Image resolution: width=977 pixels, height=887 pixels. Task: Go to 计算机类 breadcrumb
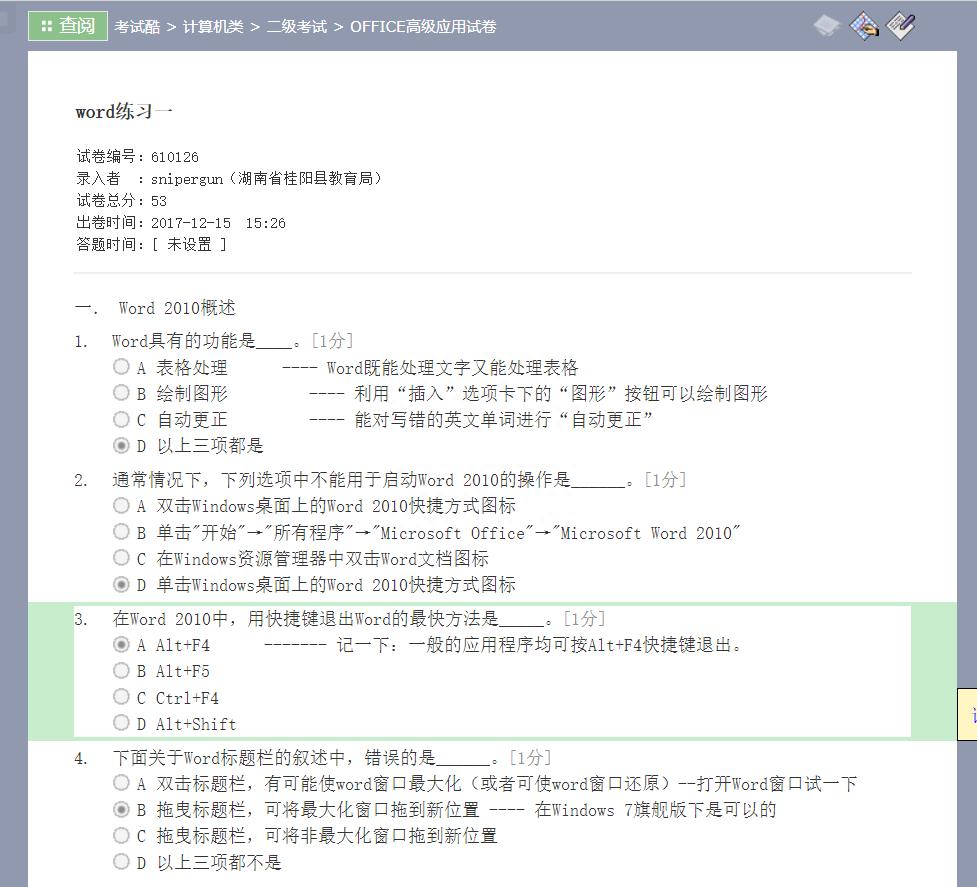(x=213, y=27)
